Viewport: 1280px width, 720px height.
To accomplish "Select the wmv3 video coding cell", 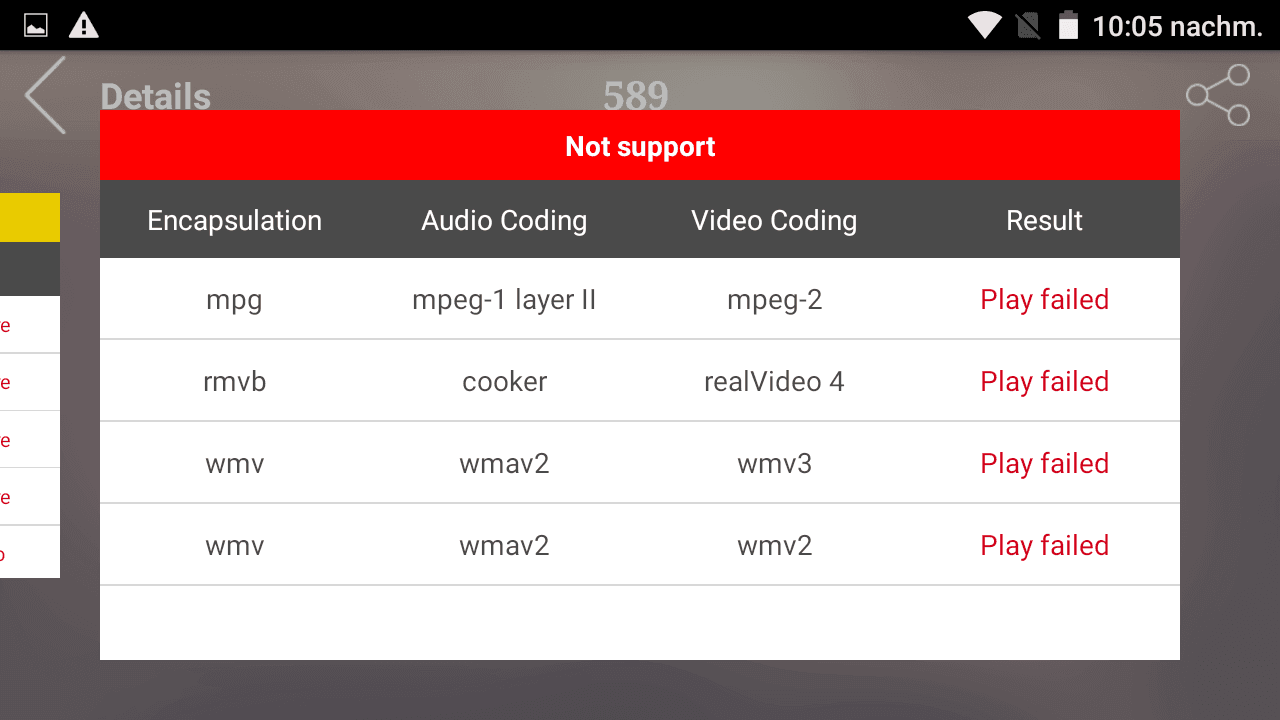I will click(x=775, y=463).
